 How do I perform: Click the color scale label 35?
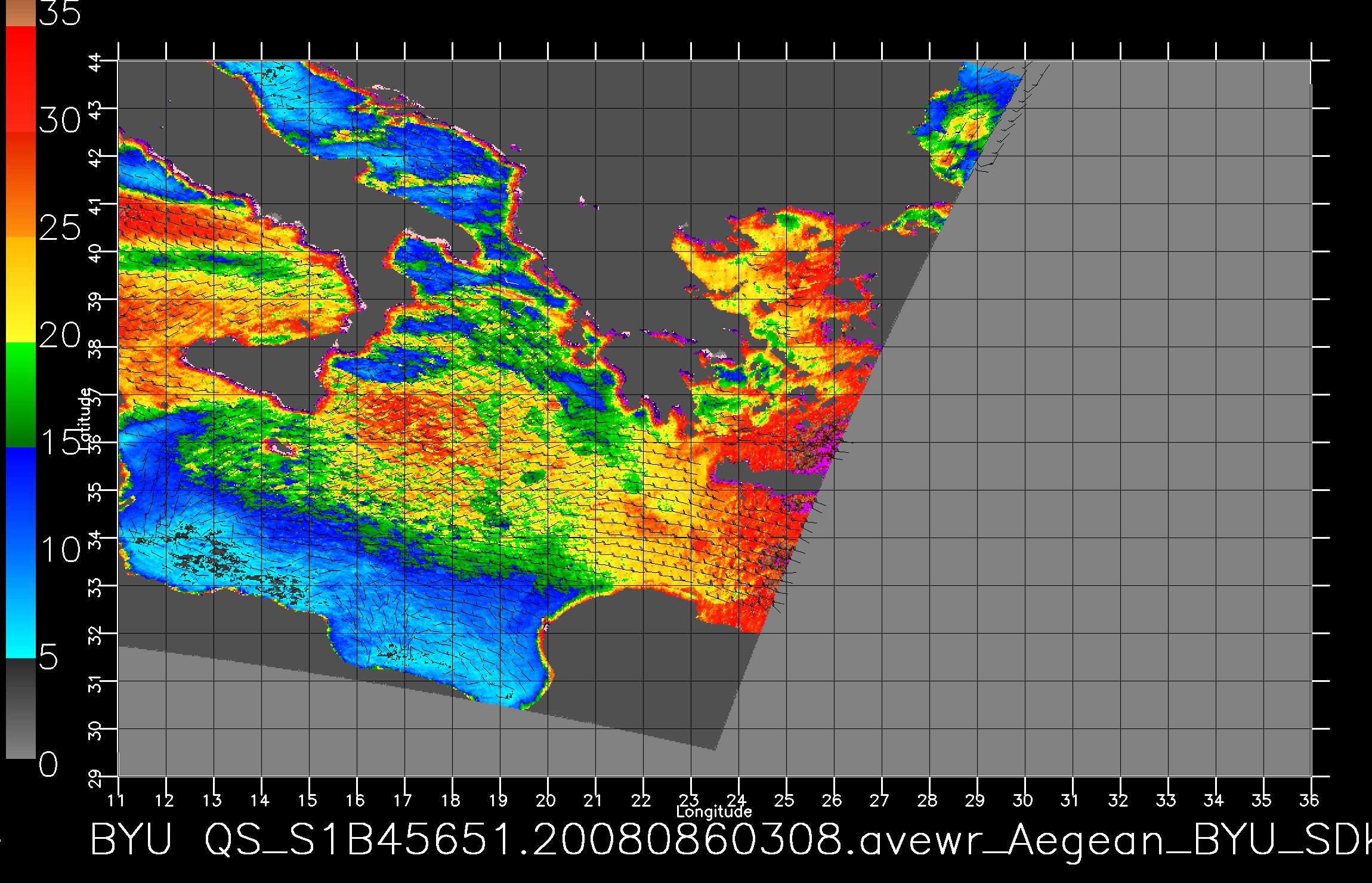tap(60, 13)
